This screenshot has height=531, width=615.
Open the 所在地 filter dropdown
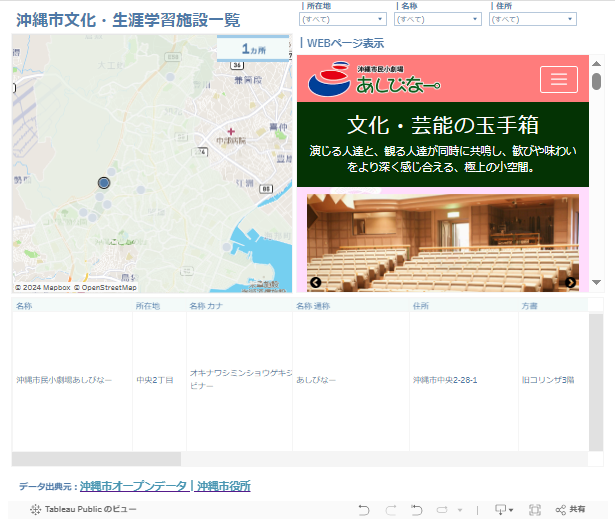343,19
